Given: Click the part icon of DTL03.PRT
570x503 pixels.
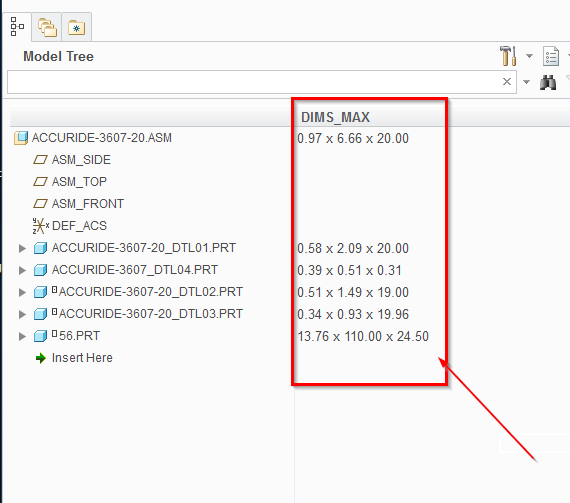Looking at the screenshot, I should tap(40, 314).
